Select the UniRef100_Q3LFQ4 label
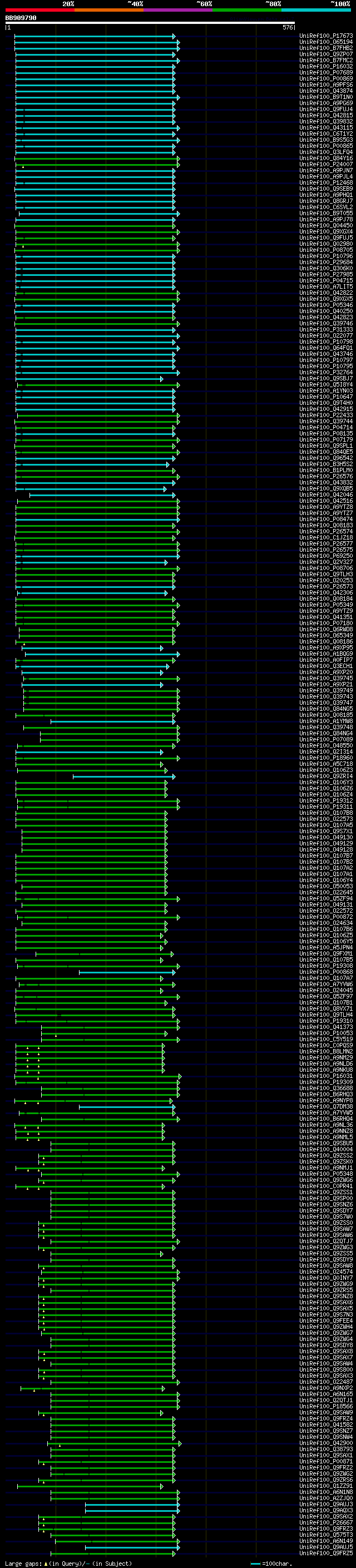The image size is (356, 1568). pos(326,152)
